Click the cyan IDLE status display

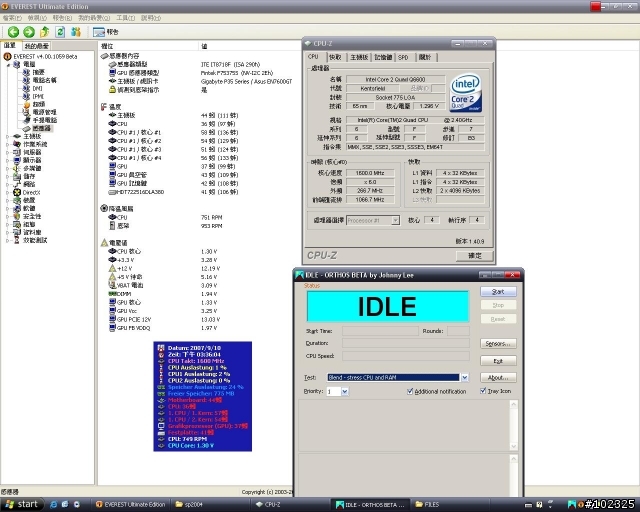coord(387,306)
